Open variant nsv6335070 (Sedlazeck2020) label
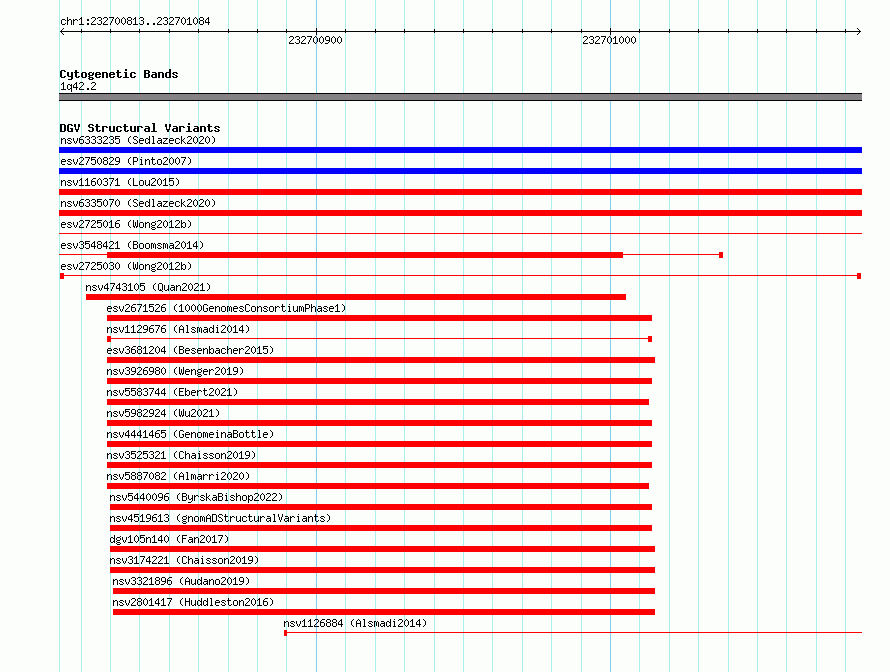 [x=138, y=203]
